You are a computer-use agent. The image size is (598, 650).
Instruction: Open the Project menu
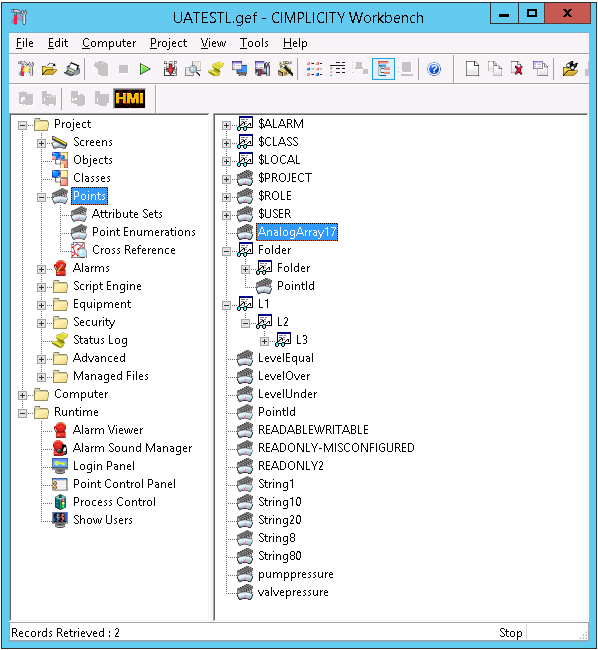[168, 43]
